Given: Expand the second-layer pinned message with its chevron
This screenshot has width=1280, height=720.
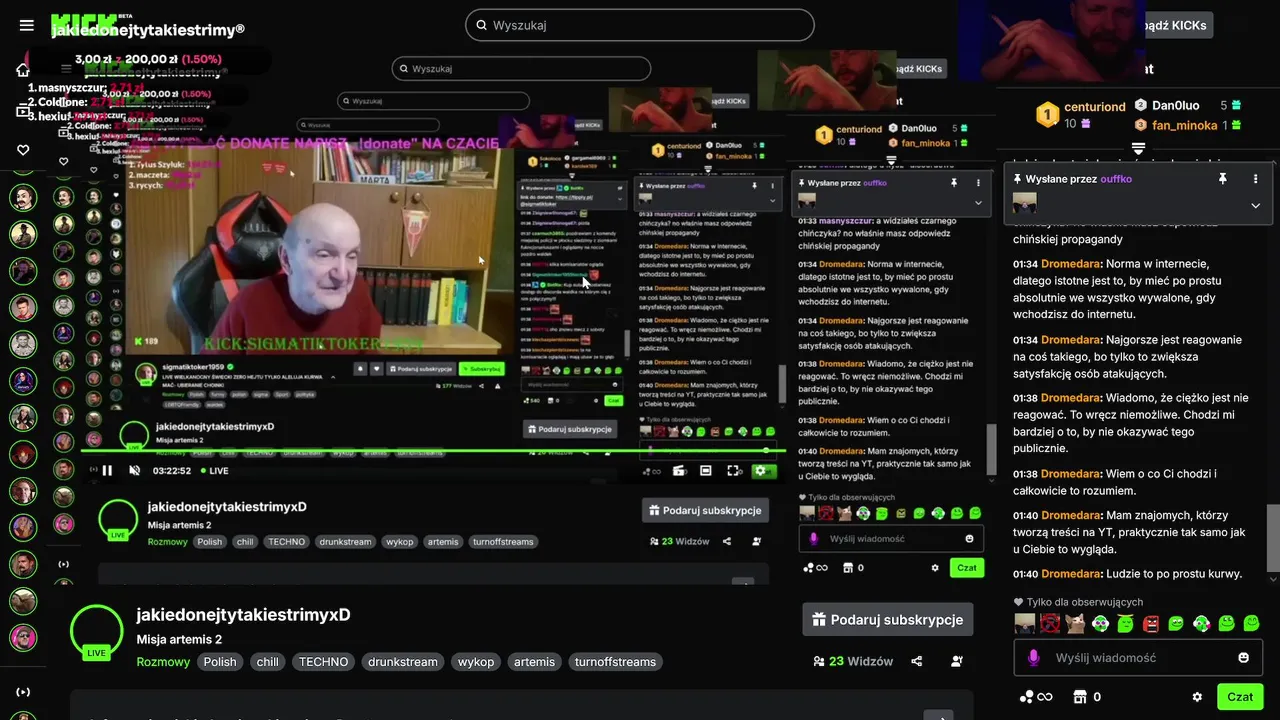Looking at the screenshot, I should (978, 203).
